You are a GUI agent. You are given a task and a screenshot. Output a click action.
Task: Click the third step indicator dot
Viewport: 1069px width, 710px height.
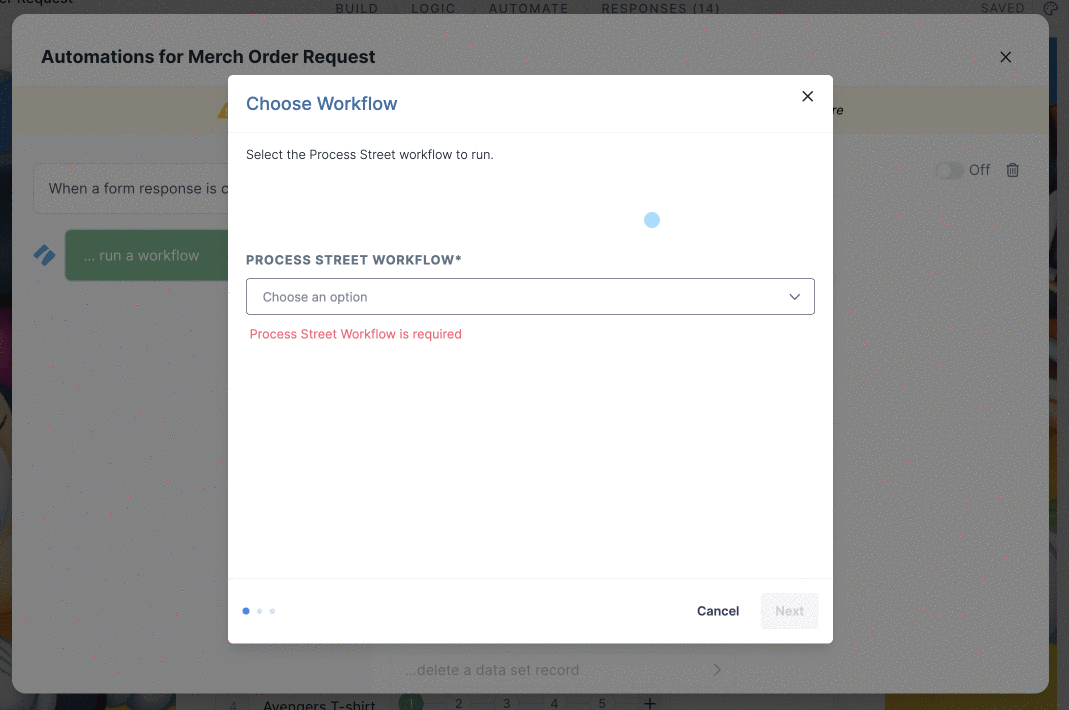coord(272,611)
